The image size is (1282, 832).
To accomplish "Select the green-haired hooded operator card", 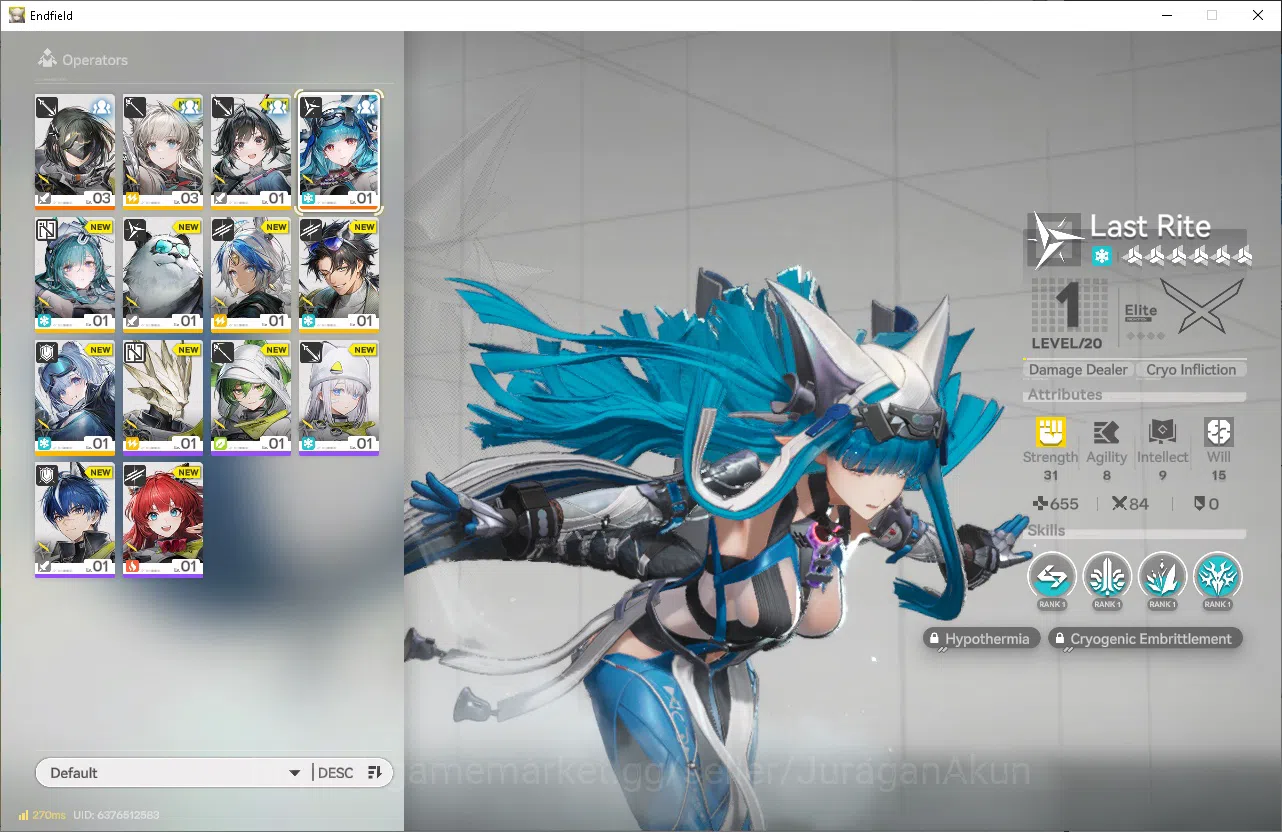I will 251,398.
